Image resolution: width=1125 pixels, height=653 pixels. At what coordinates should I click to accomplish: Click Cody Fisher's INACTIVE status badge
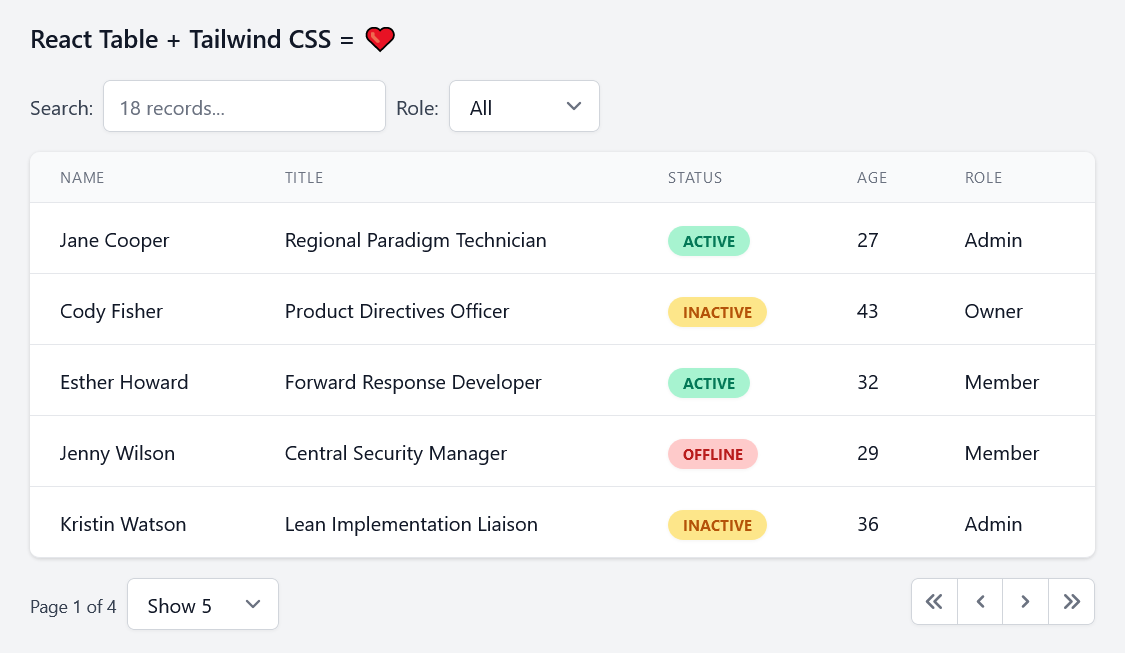tap(717, 312)
